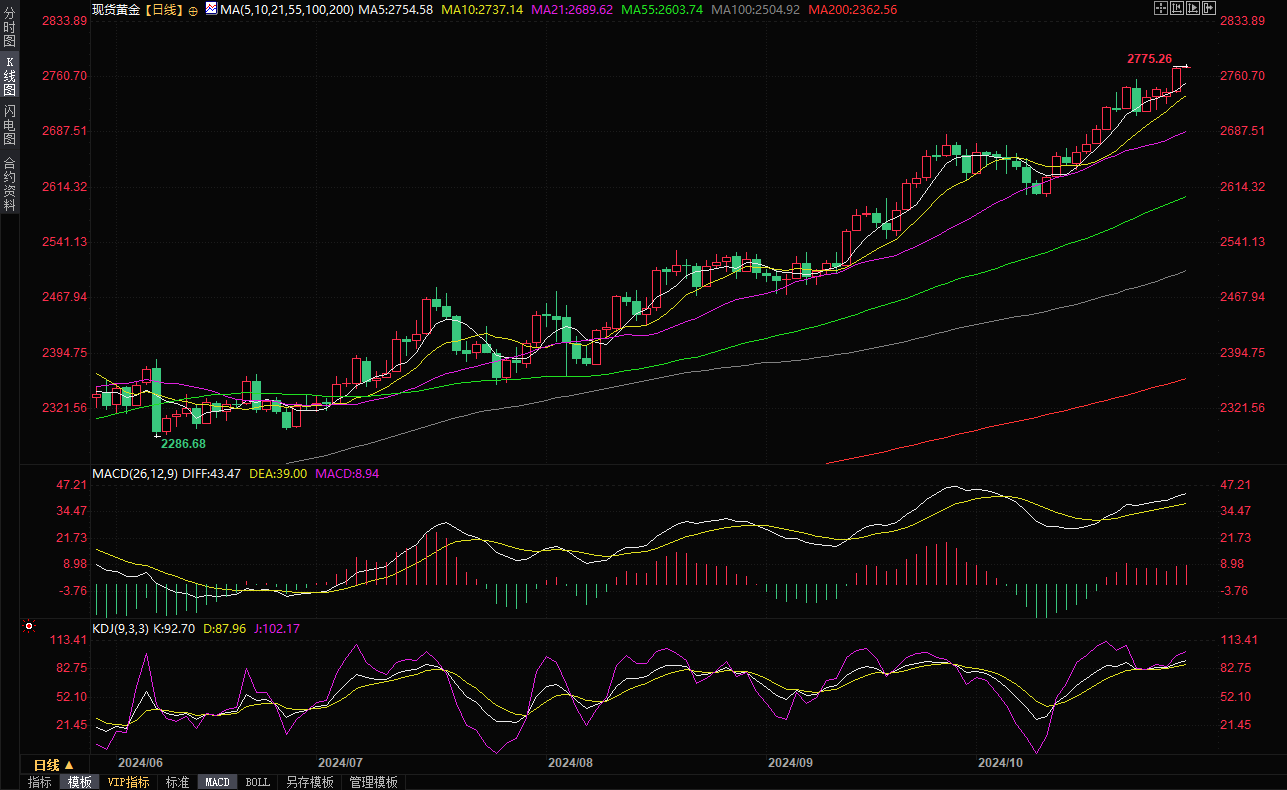The height and width of the screenshot is (790, 1287).
Task: Switch to the 标准 template
Action: 177,782
